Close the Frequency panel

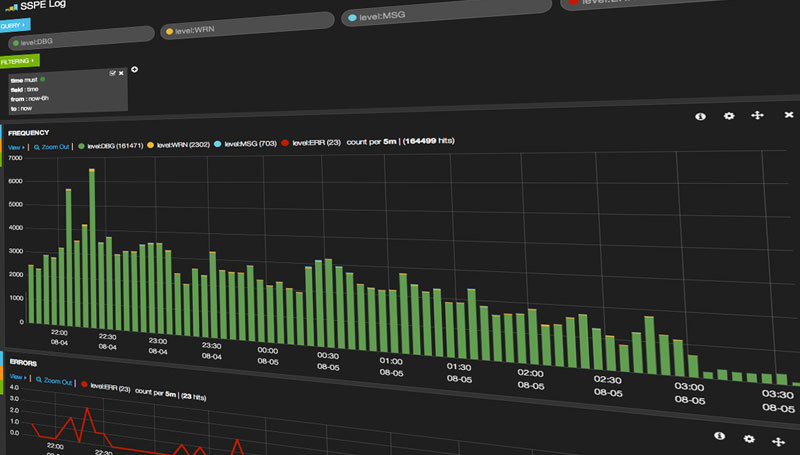tap(789, 115)
